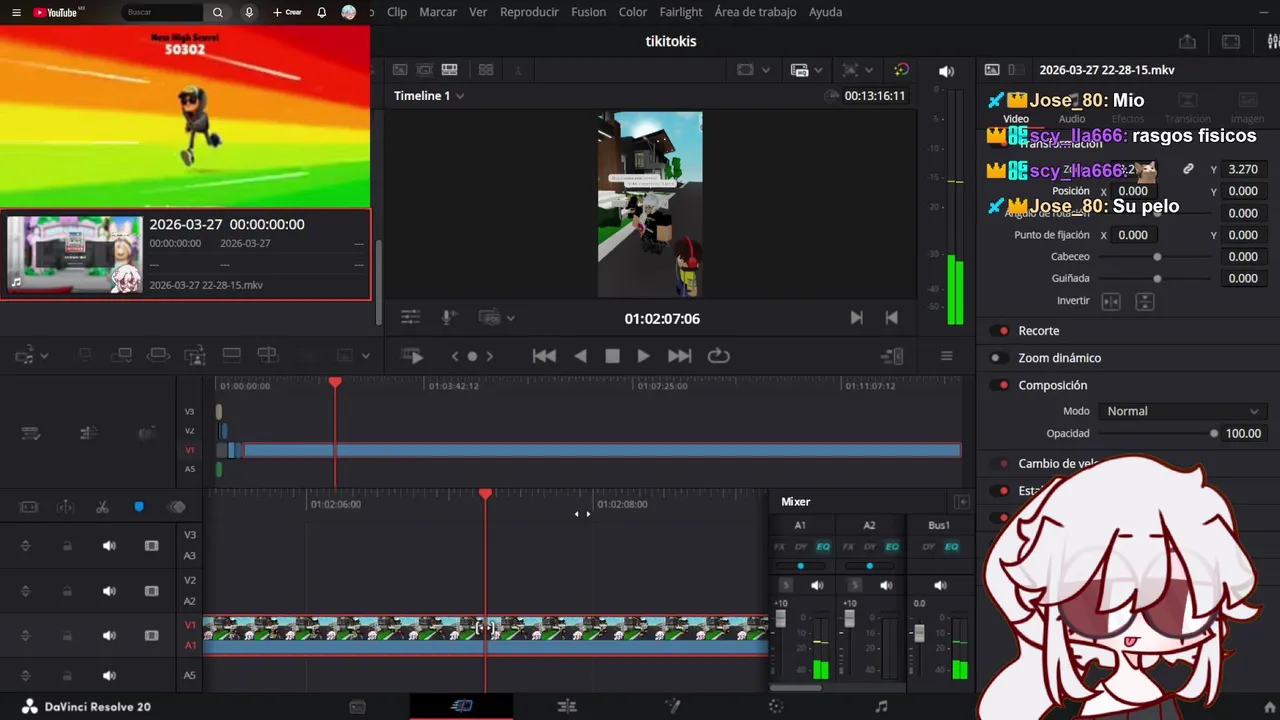The height and width of the screenshot is (720, 1280).
Task: Click the Ripple Overwrite icon
Action: point(158,355)
